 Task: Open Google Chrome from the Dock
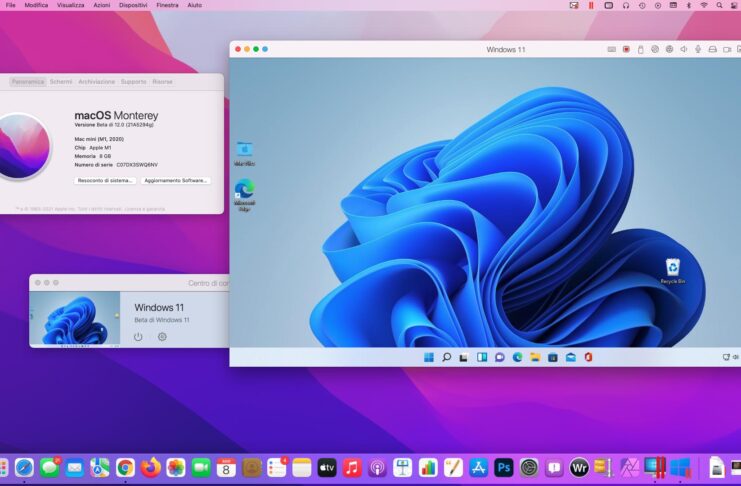(125, 468)
